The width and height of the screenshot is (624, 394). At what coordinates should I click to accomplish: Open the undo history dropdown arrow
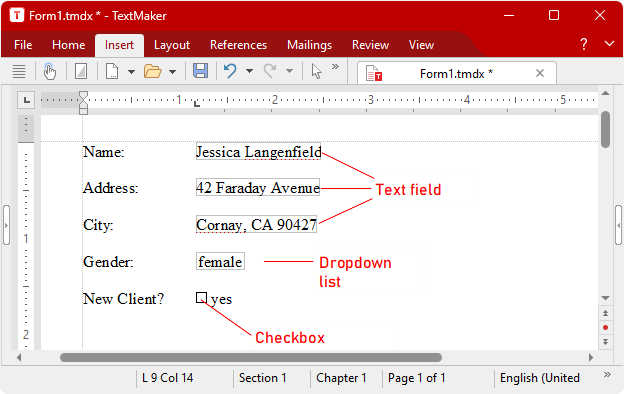[x=250, y=71]
